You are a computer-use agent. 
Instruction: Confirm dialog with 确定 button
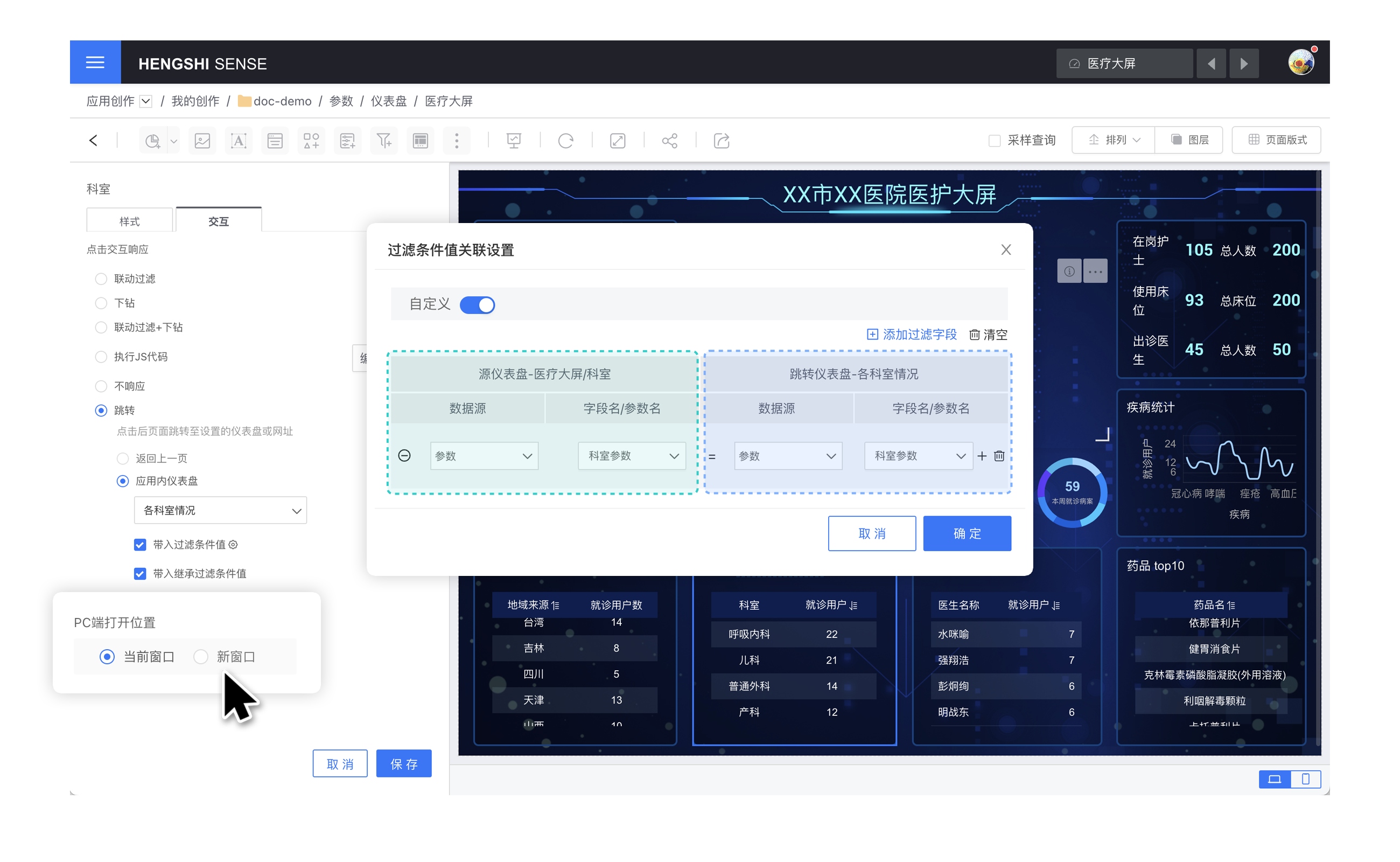click(x=967, y=533)
